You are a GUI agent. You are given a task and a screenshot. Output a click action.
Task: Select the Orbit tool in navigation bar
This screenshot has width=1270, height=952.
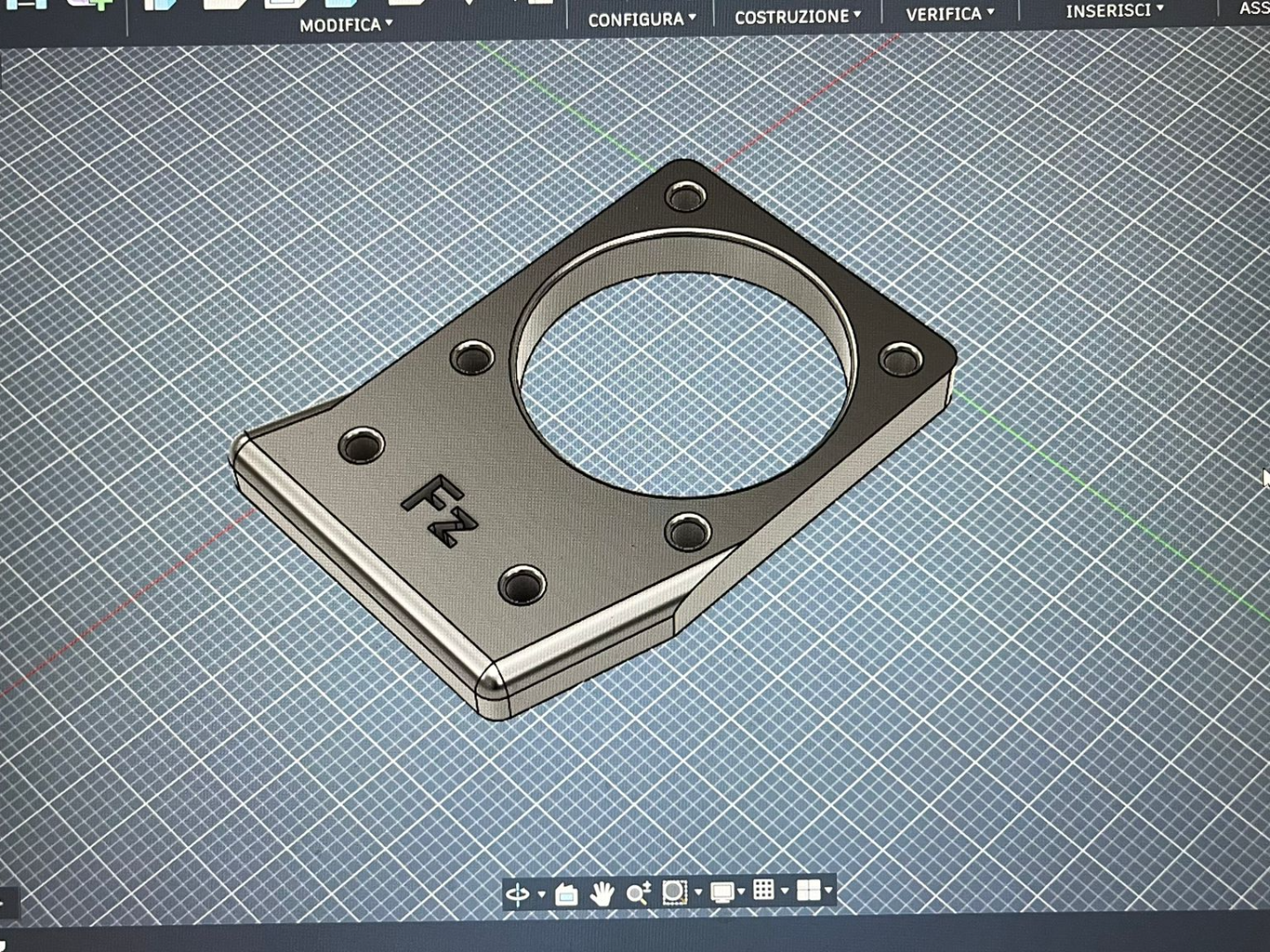click(x=518, y=896)
